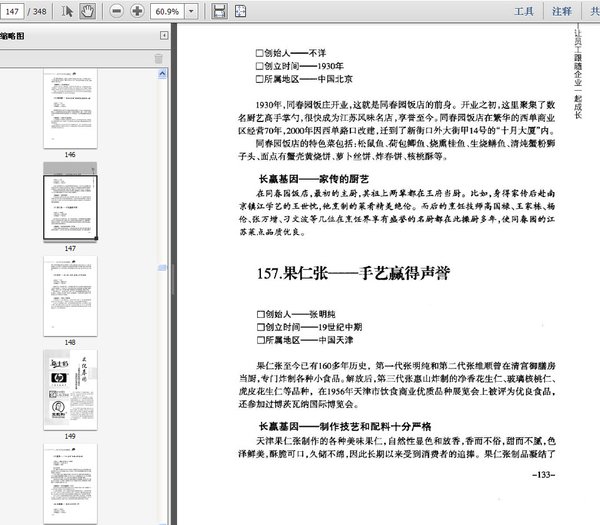Delete selected thumbnail with trash icon
This screenshot has height=525, width=600.
point(157,59)
